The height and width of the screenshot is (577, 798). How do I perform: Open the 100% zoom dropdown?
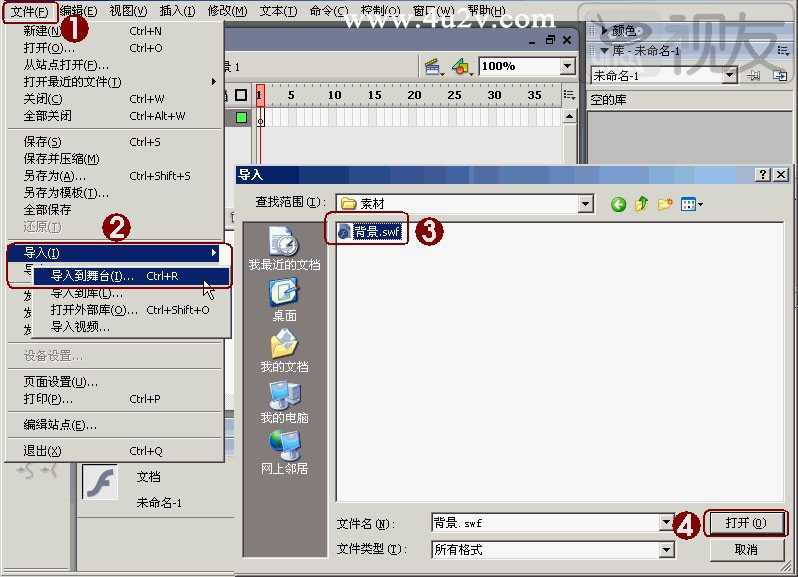[568, 66]
